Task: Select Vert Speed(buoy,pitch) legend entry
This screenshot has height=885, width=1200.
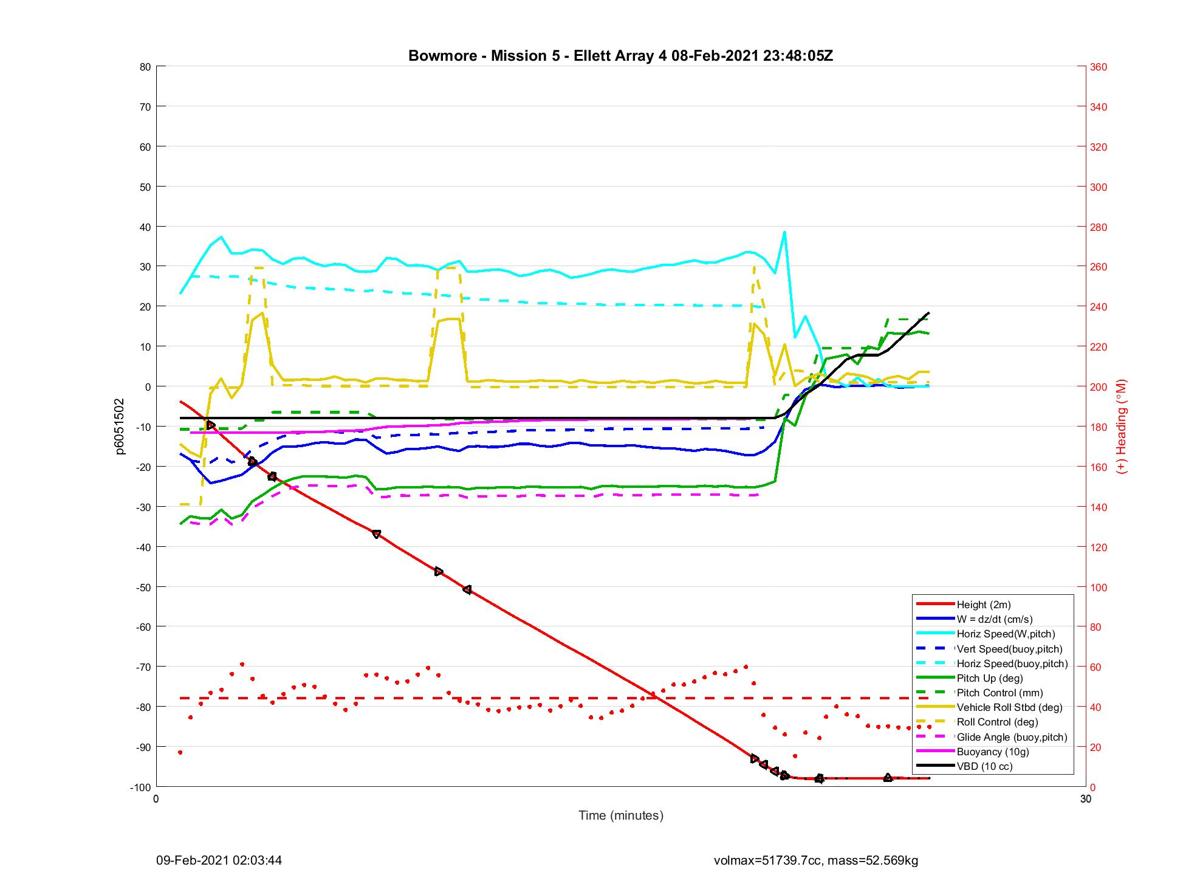Action: coord(990,648)
